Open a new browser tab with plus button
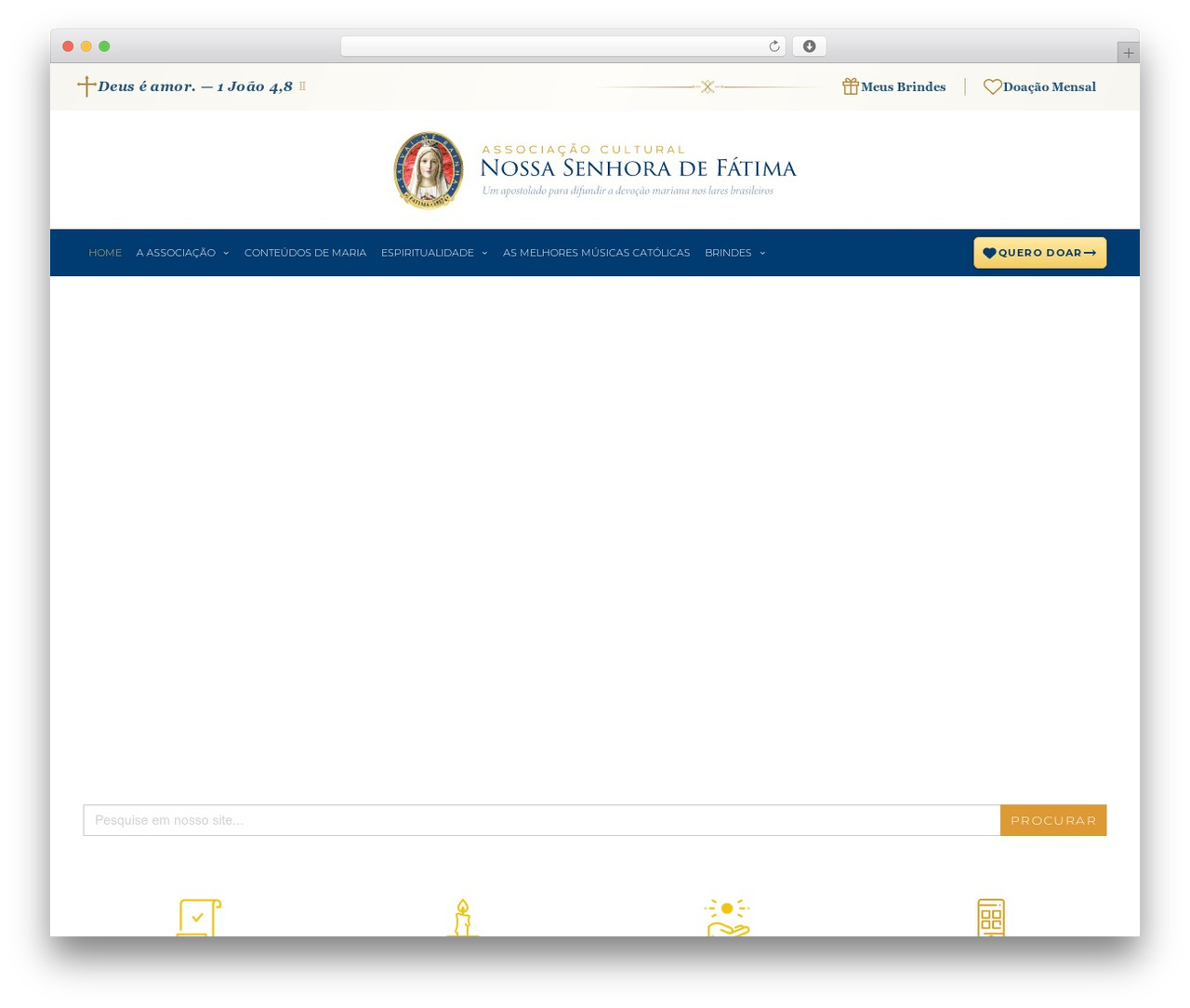The width and height of the screenshot is (1190, 1008). click(1129, 53)
